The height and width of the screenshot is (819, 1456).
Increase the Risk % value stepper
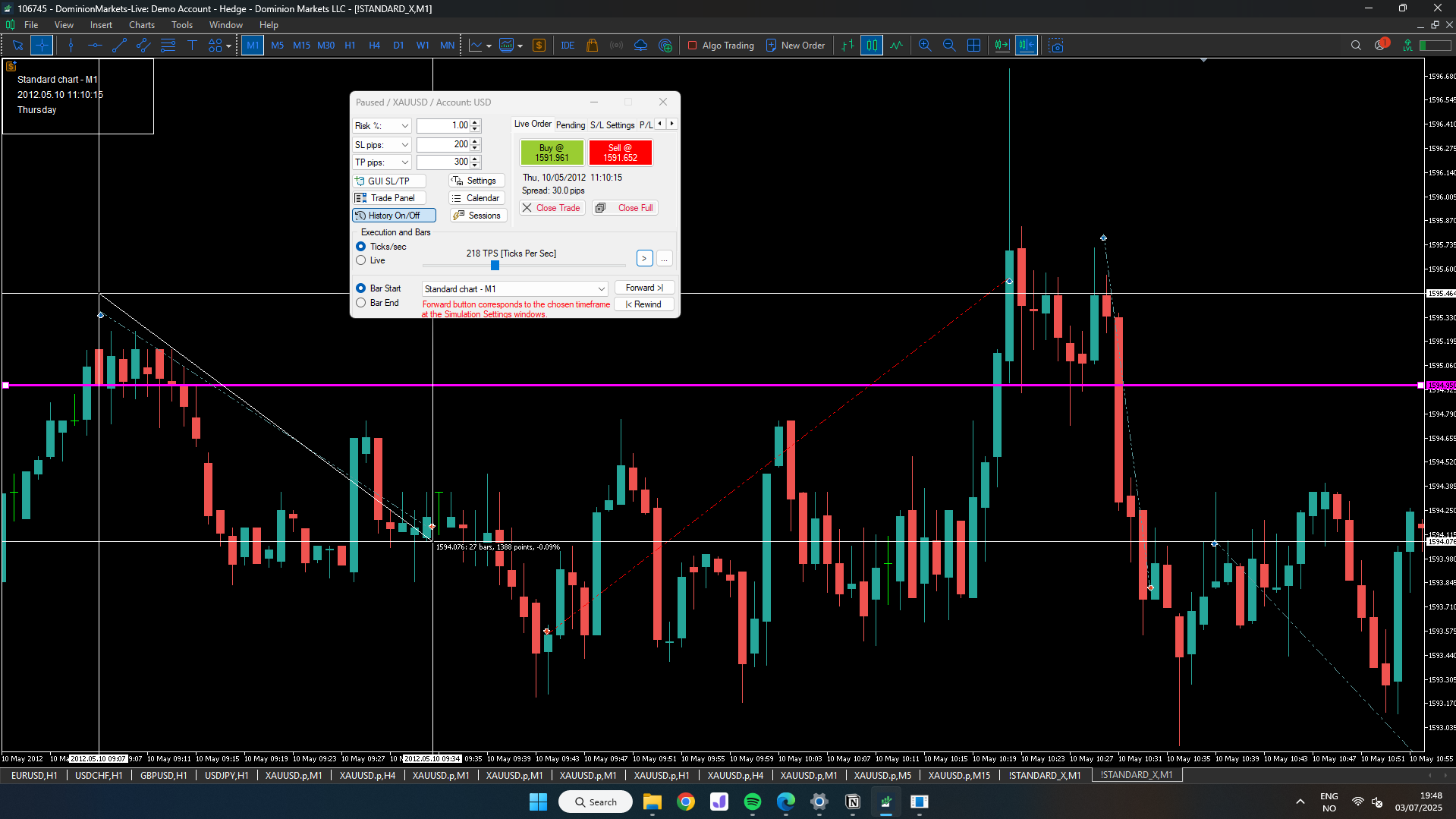(475, 123)
